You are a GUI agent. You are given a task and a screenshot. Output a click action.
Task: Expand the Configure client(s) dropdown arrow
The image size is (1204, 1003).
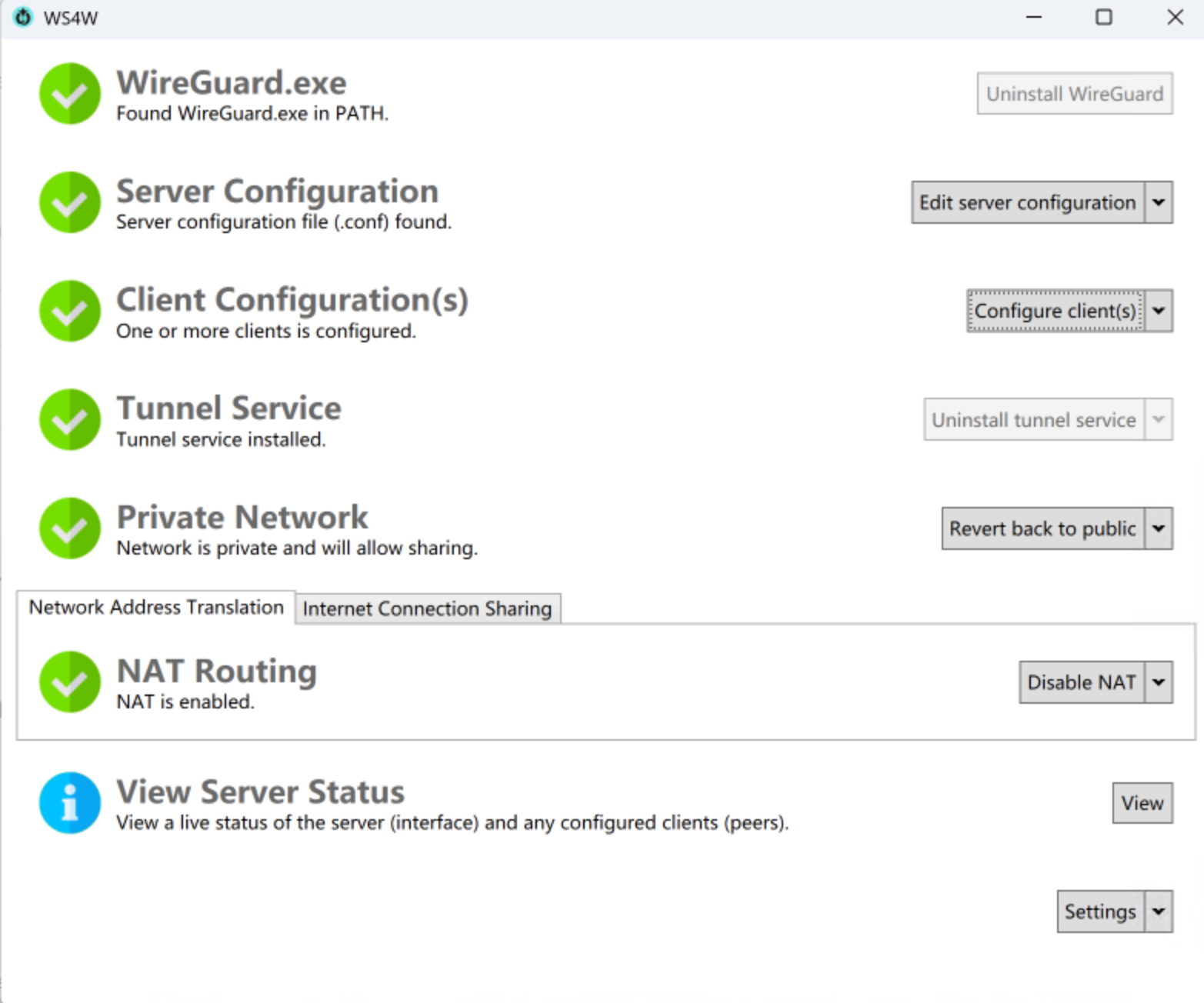(1159, 311)
